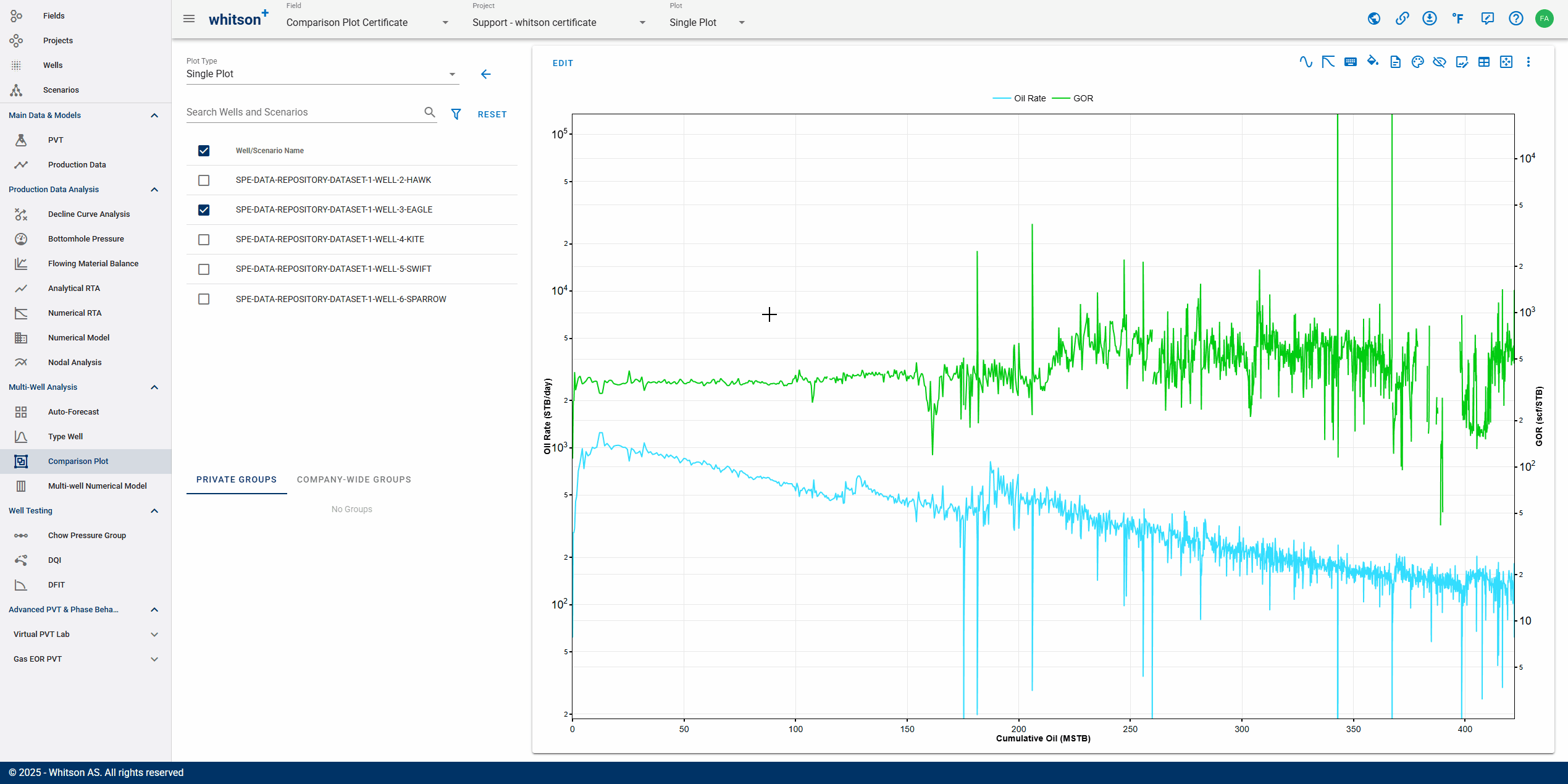
Task: Check the WELL-5-SWIFT checkbox
Action: [204, 269]
